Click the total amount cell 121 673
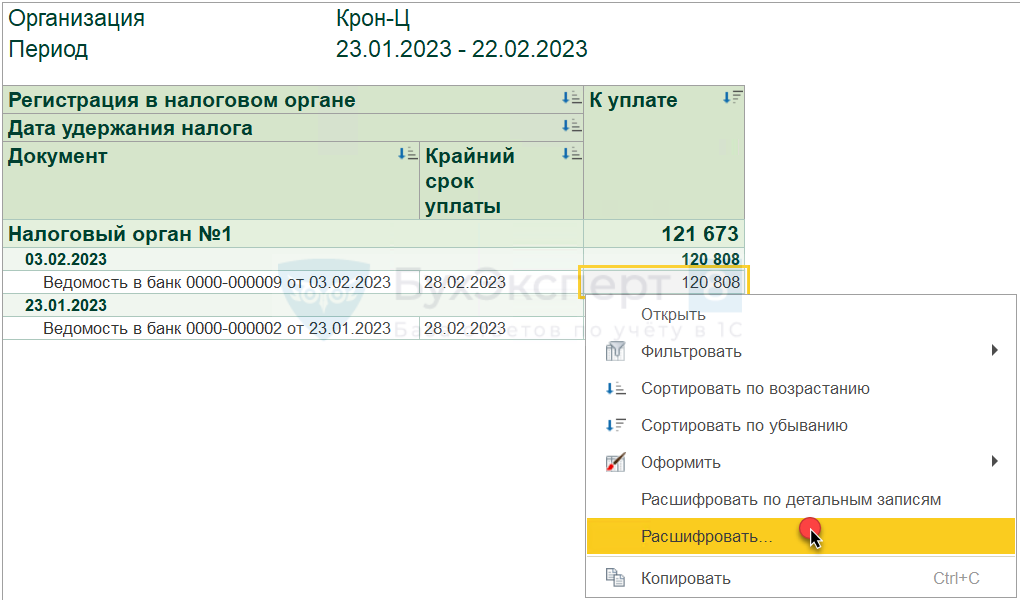 (699, 234)
